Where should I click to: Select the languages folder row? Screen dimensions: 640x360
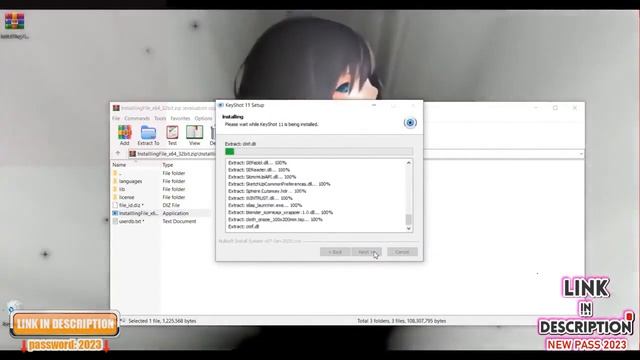(161, 181)
